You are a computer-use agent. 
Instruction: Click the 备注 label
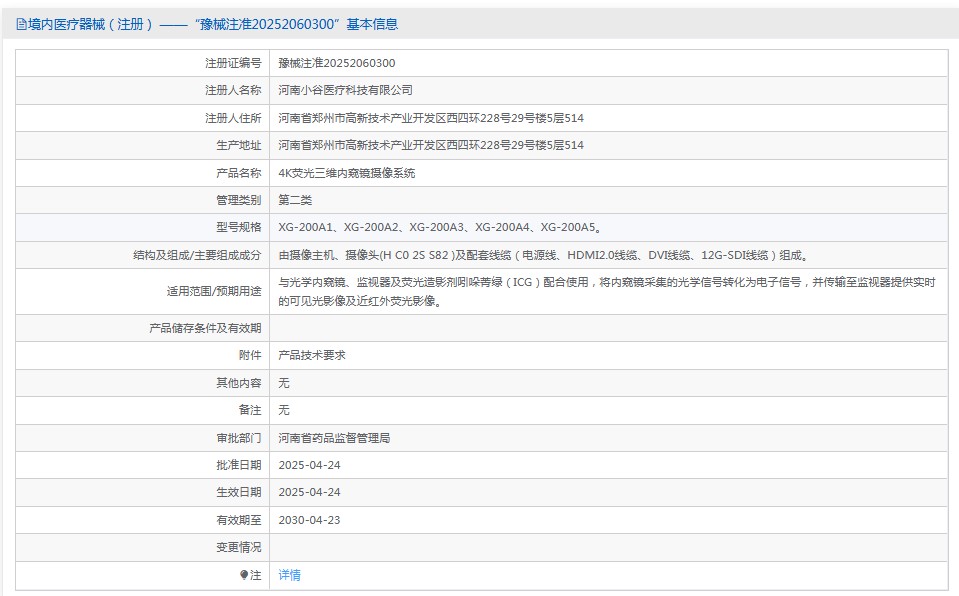pyautogui.click(x=250, y=410)
